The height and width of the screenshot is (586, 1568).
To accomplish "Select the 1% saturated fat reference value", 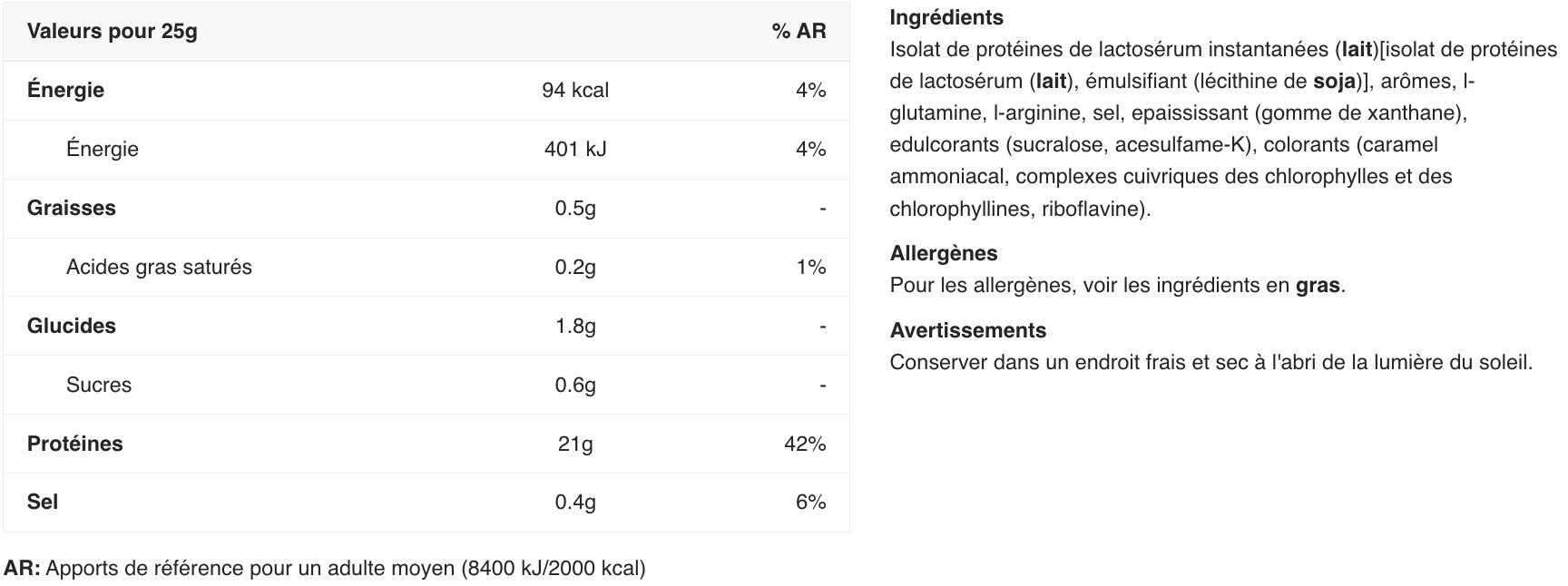I will click(x=810, y=267).
